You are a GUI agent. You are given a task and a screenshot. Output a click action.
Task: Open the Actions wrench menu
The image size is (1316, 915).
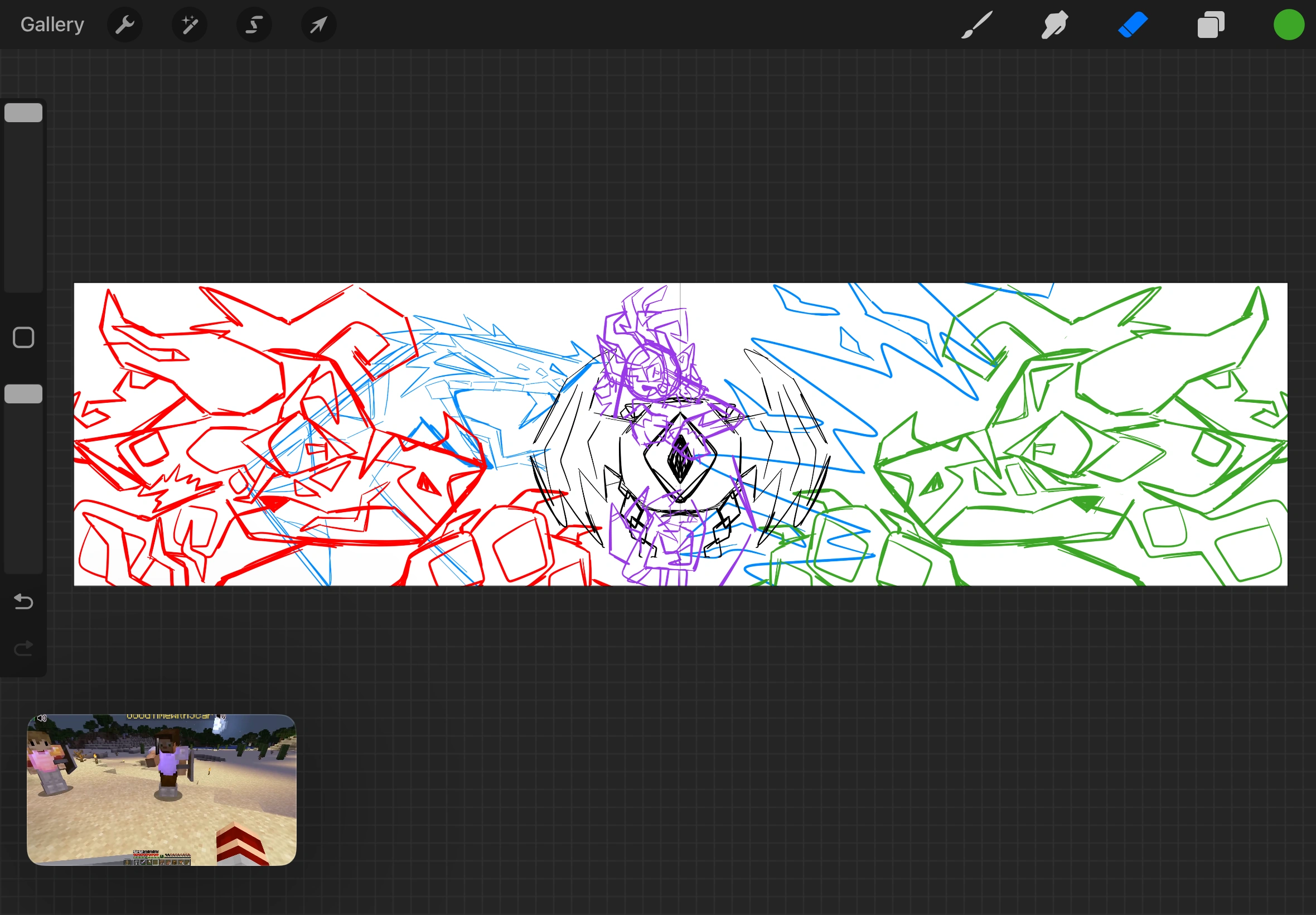(x=125, y=25)
